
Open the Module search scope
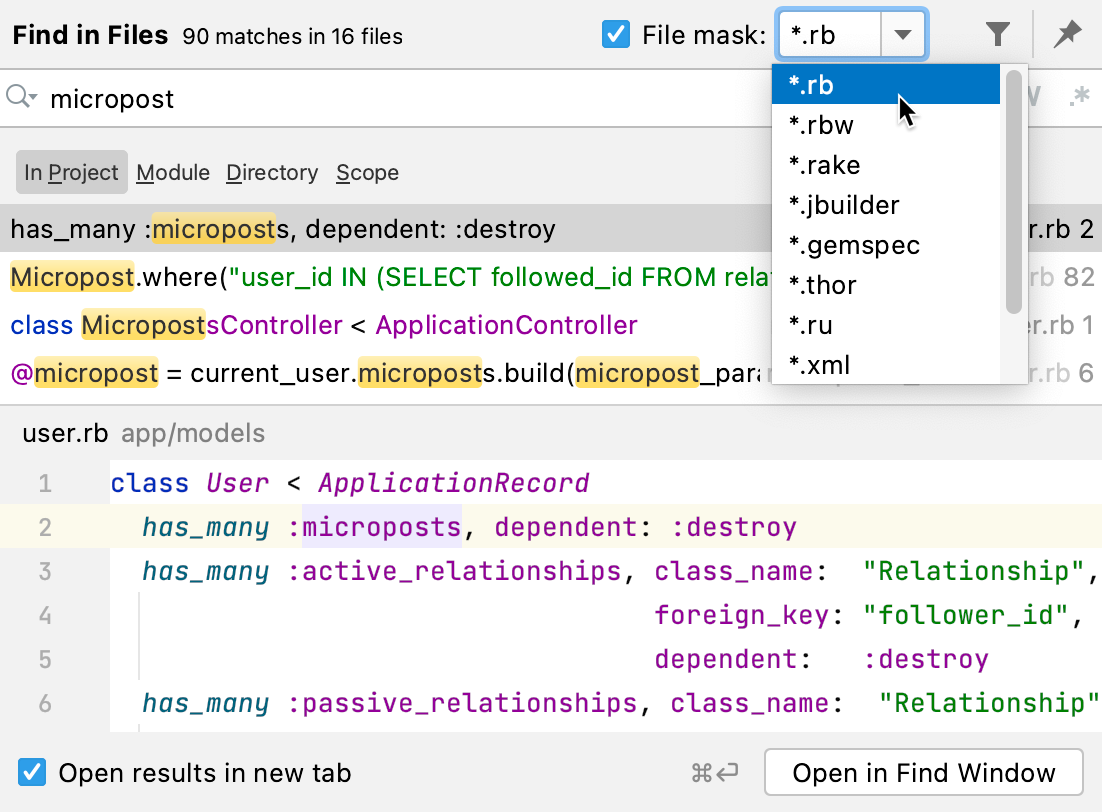[x=172, y=172]
